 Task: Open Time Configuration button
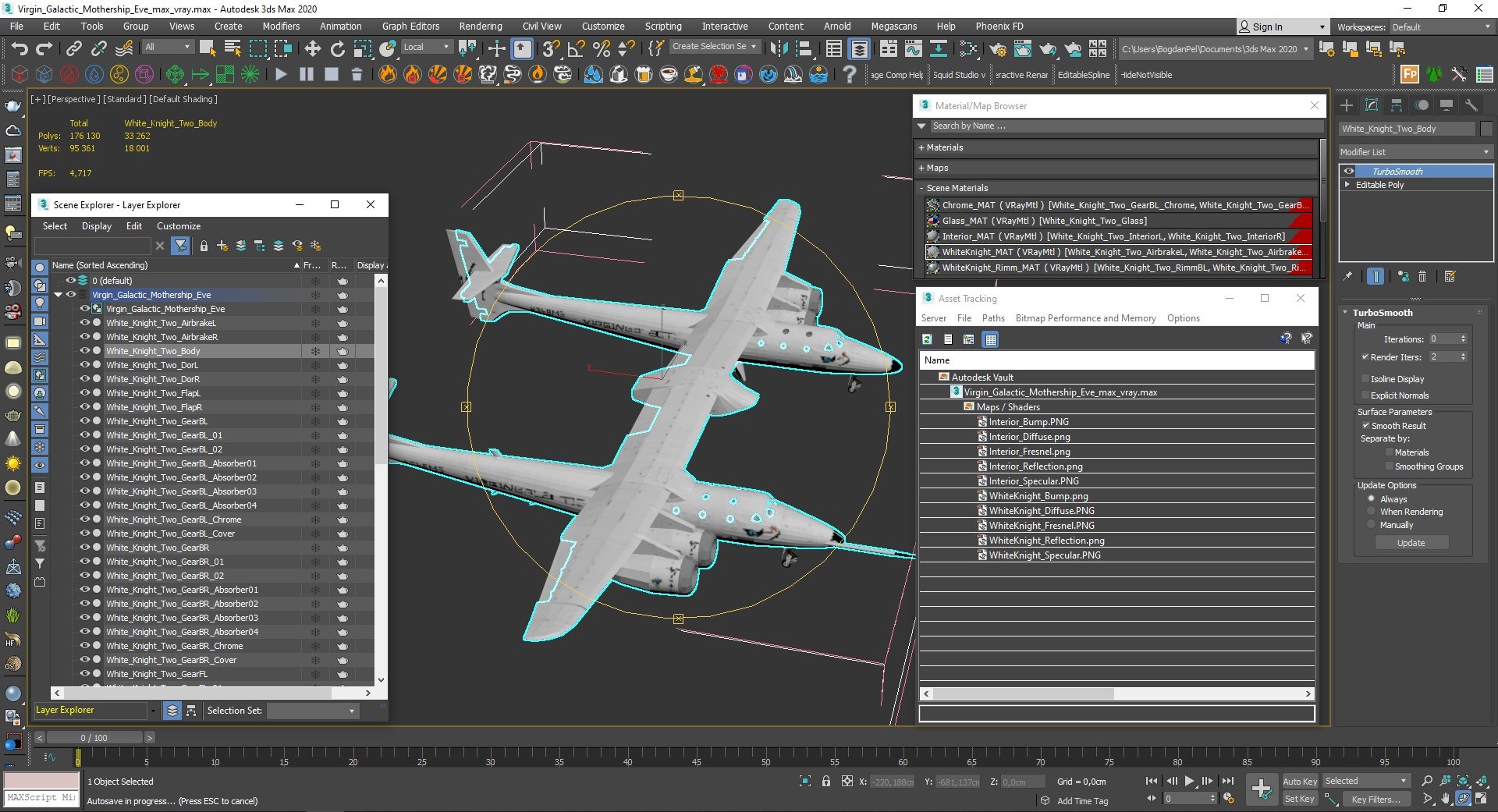click(1229, 798)
